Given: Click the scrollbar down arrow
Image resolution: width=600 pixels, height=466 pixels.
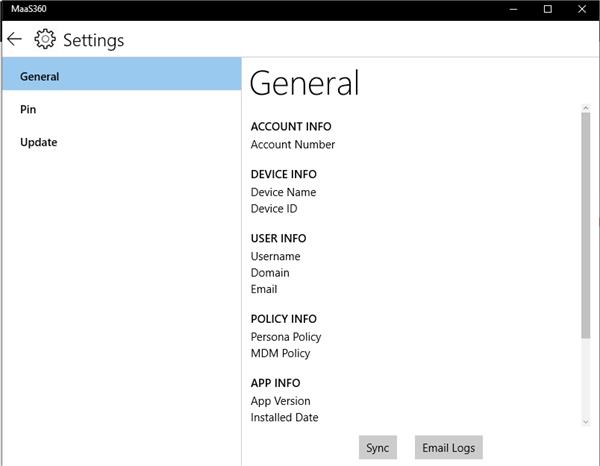Looking at the screenshot, I should pyautogui.click(x=585, y=422).
